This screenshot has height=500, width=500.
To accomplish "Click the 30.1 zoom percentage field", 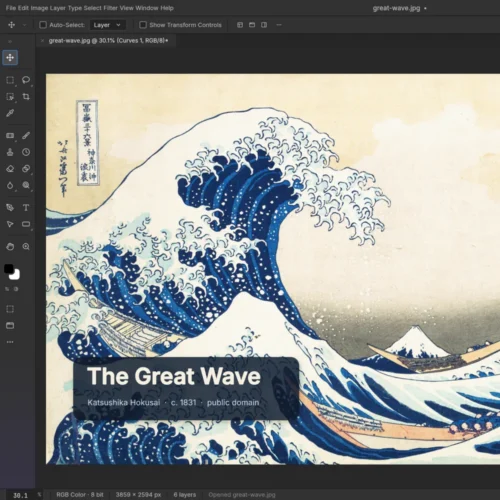I will coord(20,495).
